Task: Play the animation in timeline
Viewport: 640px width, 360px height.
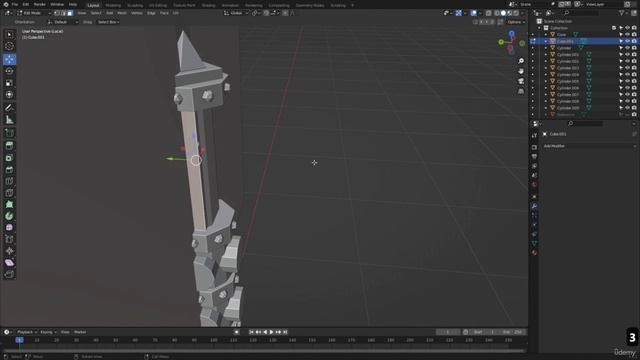Action: [271, 332]
